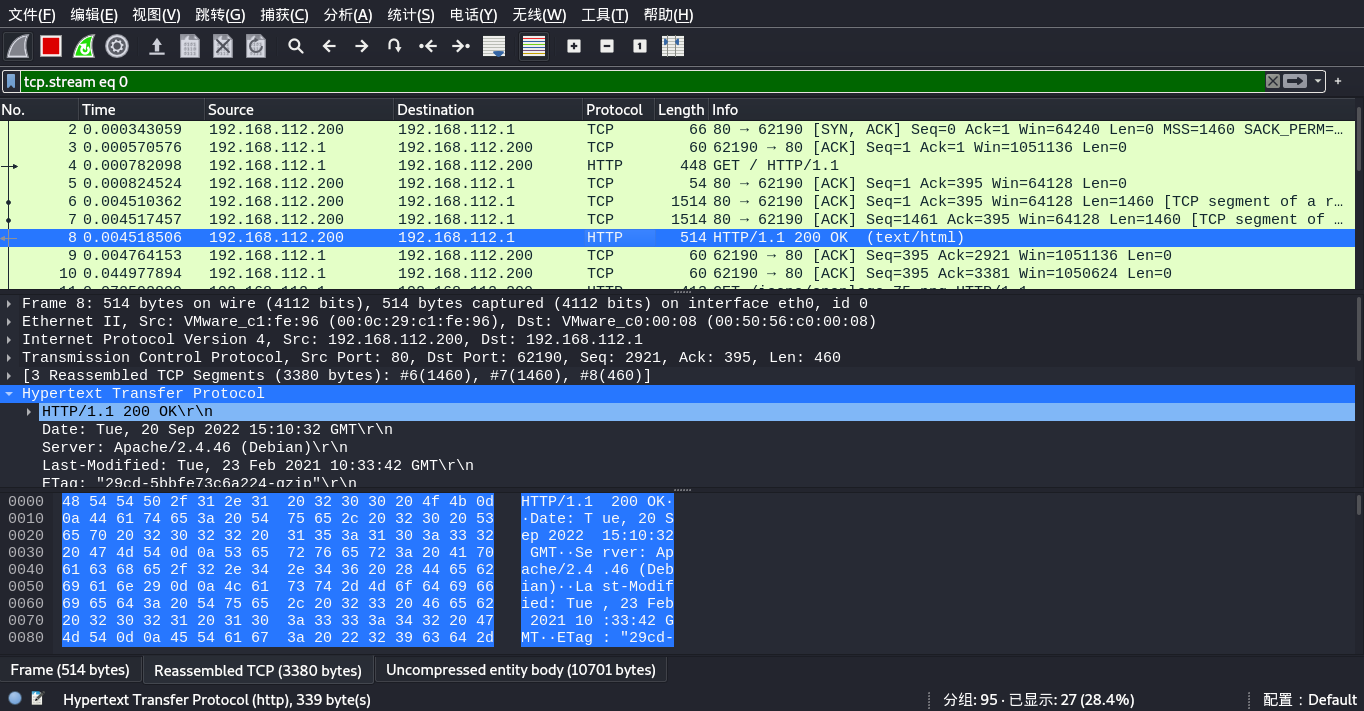Click the resize columns icon
The height and width of the screenshot is (711, 1364).
672,46
